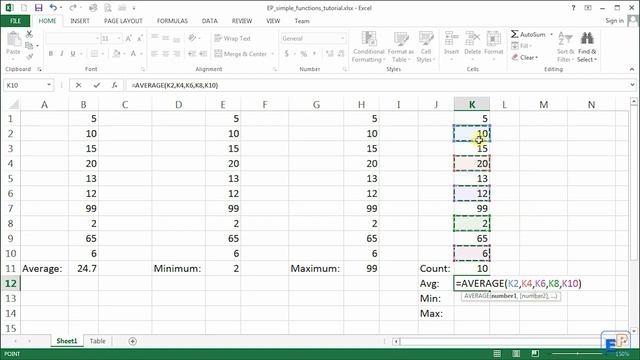Open the Font Size dropdown

119,38
